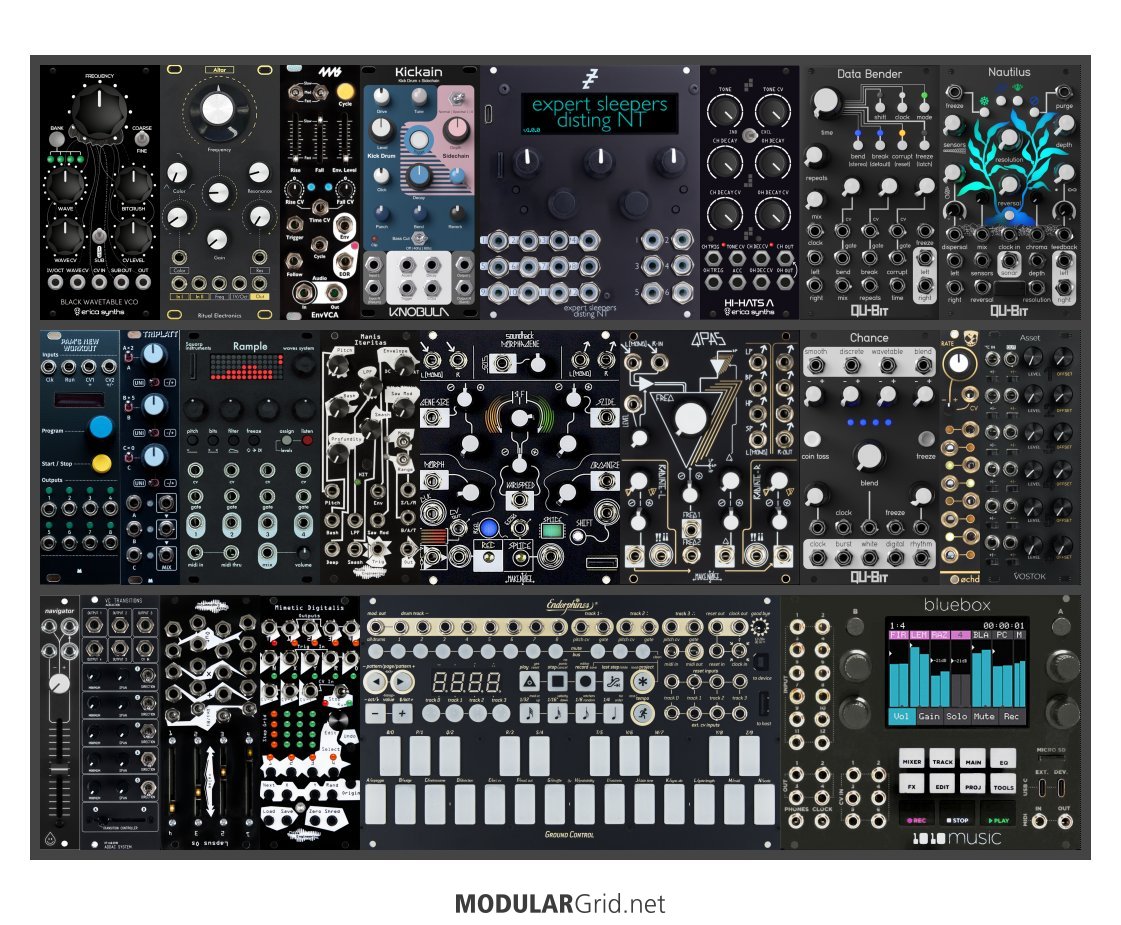1121x925 pixels.
Task: Click the Time knob on Data Bender
Action: [825, 102]
